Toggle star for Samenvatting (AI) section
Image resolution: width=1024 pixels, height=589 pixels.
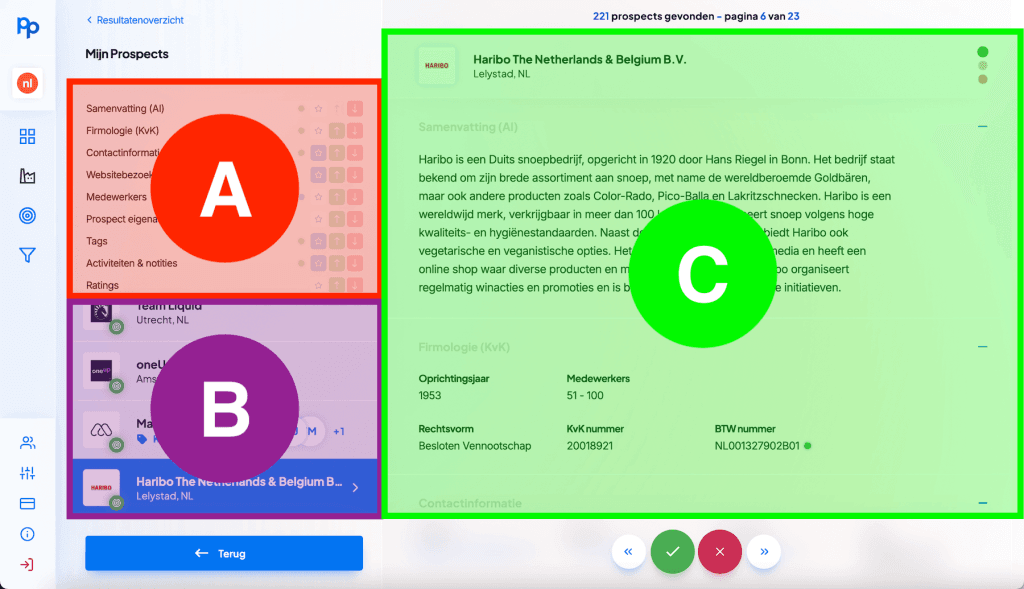pyautogui.click(x=318, y=108)
